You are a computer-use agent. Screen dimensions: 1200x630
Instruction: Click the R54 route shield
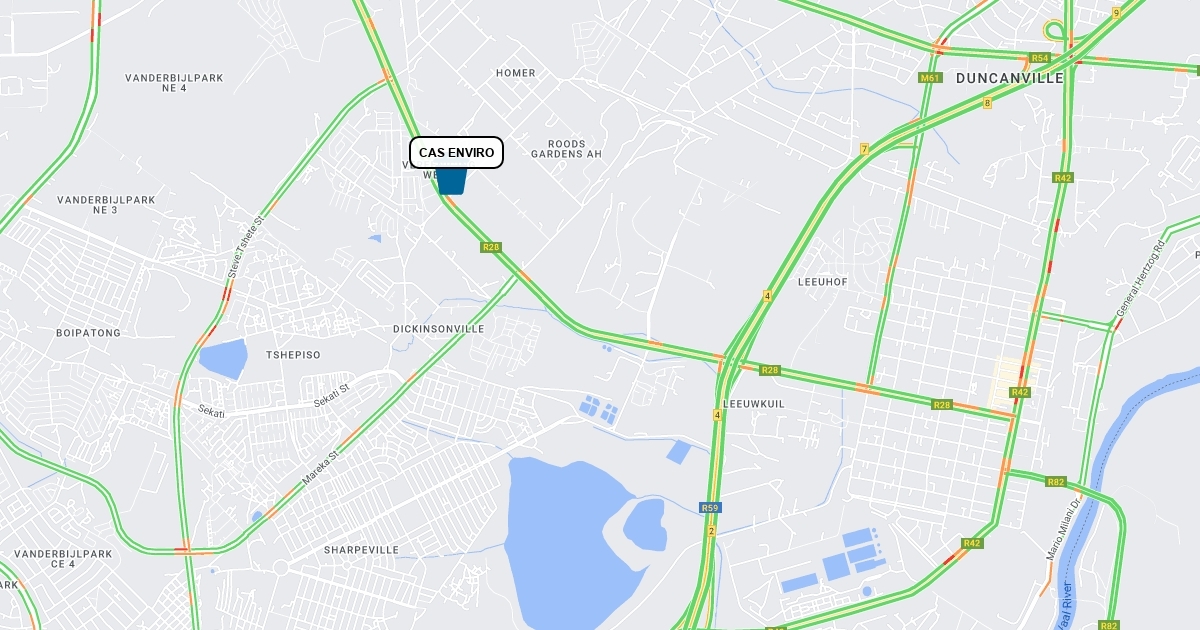1040,59
